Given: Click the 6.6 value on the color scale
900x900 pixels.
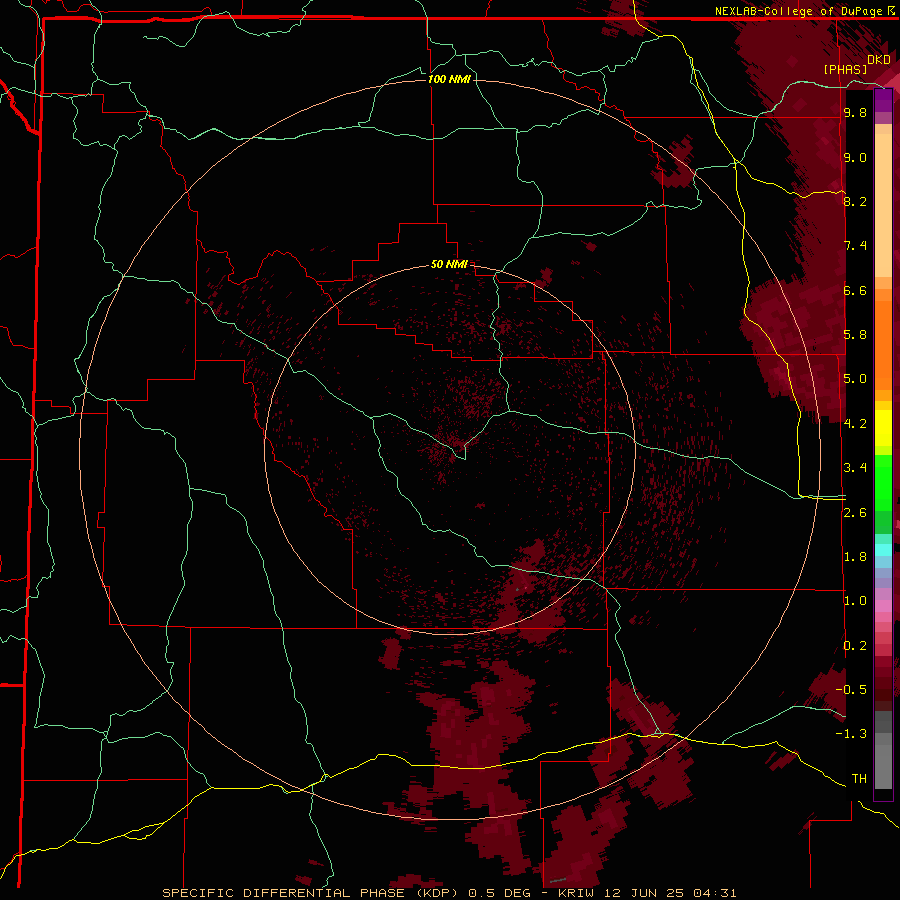Looking at the screenshot, I should 855,290.
